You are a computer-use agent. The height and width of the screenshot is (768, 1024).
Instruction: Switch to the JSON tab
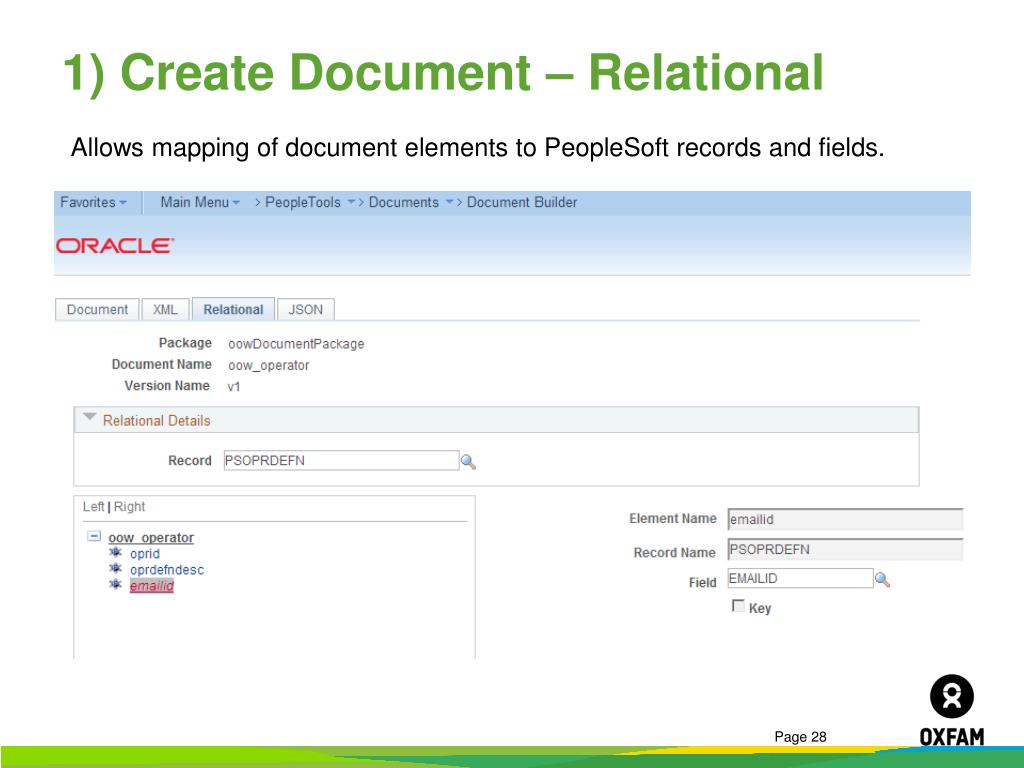pos(306,310)
